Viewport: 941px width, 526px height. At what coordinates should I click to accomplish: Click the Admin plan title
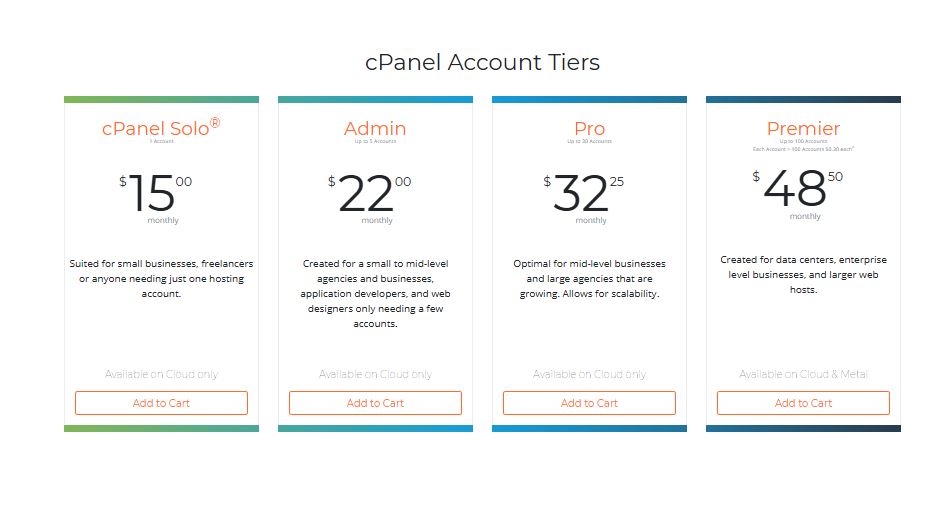click(375, 129)
